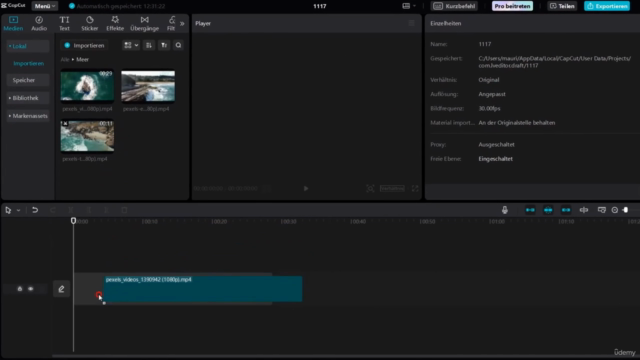Click Importieren in the left sidebar

(x=29, y=63)
